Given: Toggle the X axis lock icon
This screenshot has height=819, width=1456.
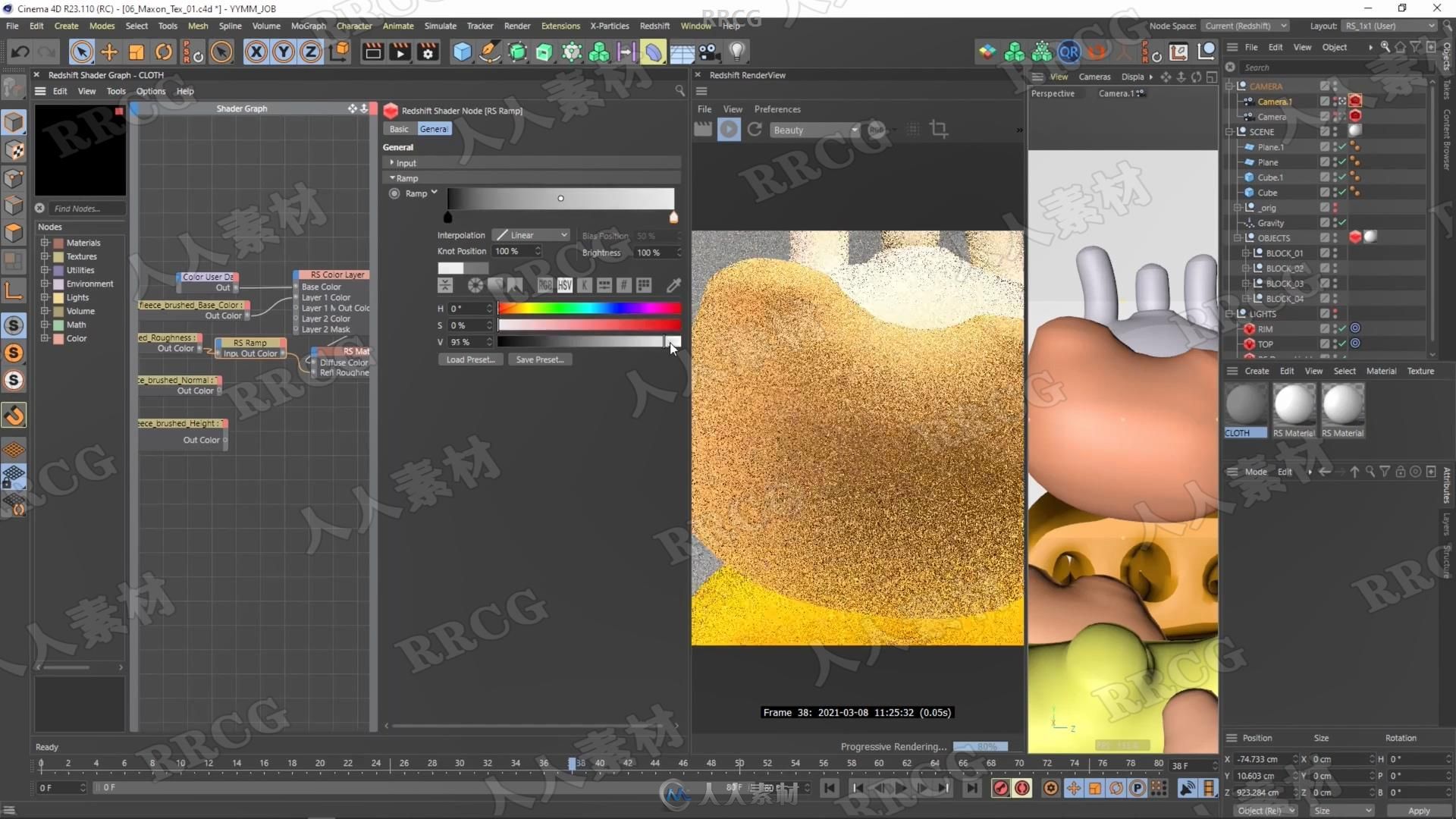Looking at the screenshot, I should tap(256, 52).
